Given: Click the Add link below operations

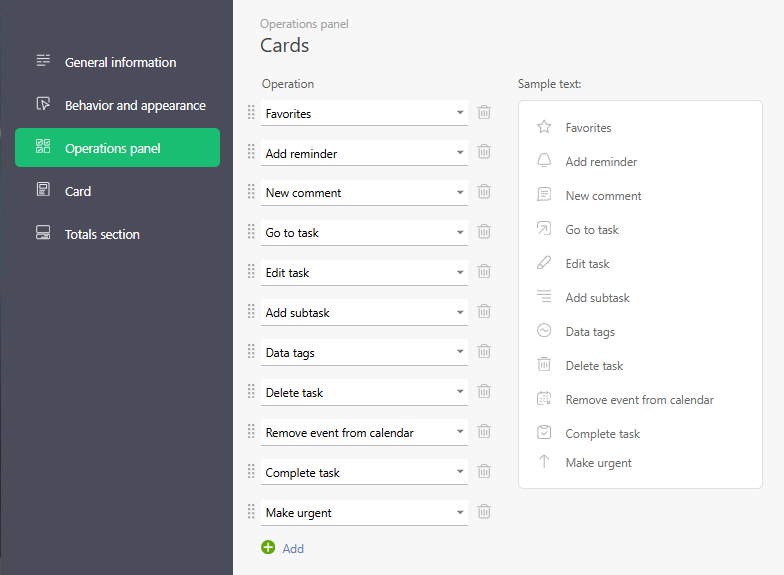Looking at the screenshot, I should [x=293, y=548].
